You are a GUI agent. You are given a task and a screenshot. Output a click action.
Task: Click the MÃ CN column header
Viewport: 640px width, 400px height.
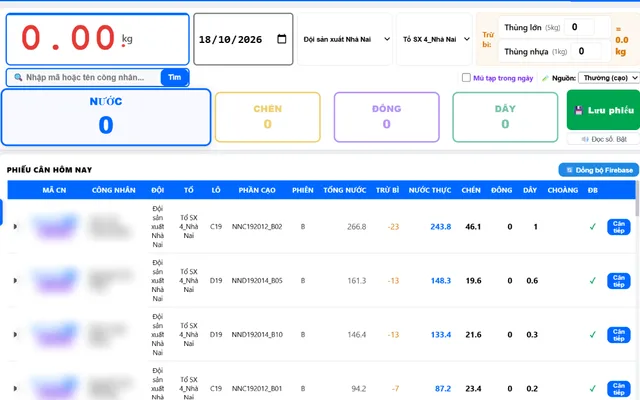54,190
